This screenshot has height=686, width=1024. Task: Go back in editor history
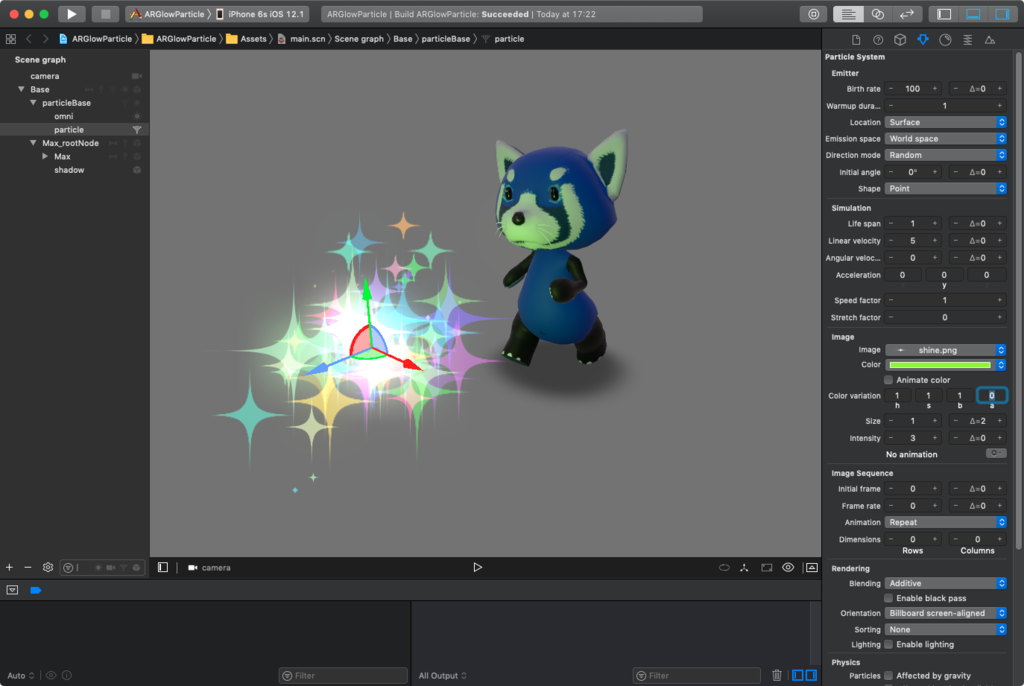(29, 39)
